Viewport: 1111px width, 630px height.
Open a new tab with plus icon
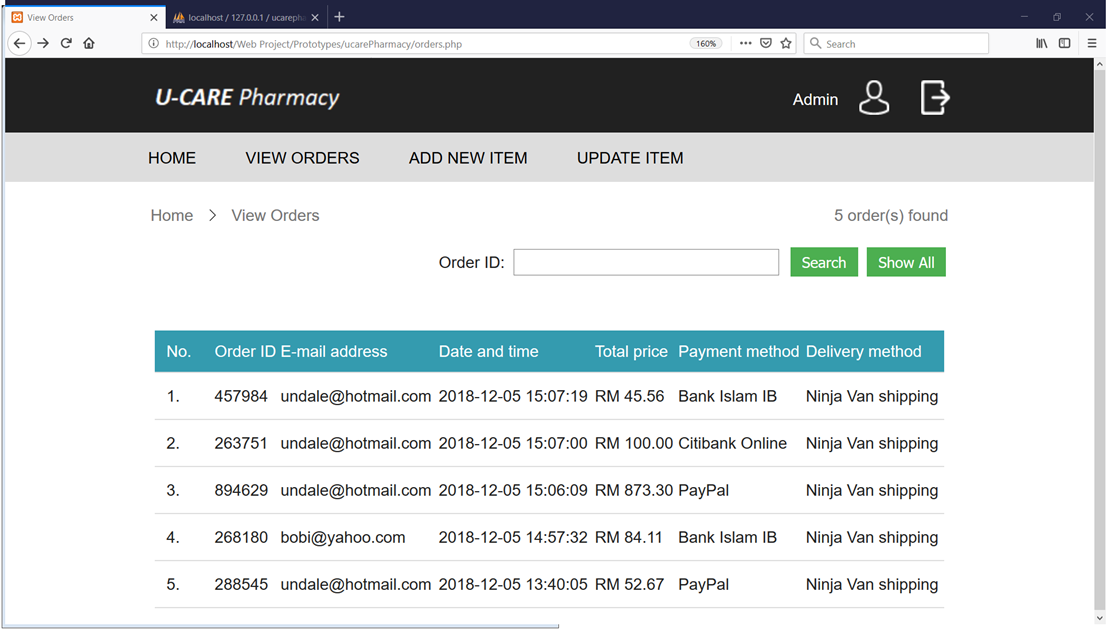pos(339,17)
